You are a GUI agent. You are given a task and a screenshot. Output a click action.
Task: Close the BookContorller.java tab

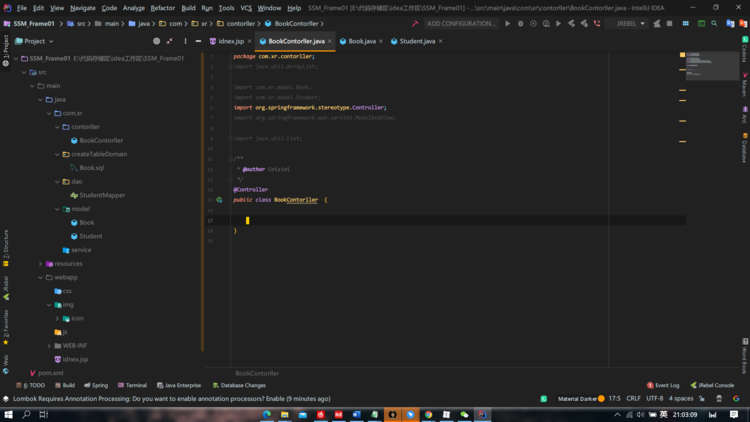[330, 41]
